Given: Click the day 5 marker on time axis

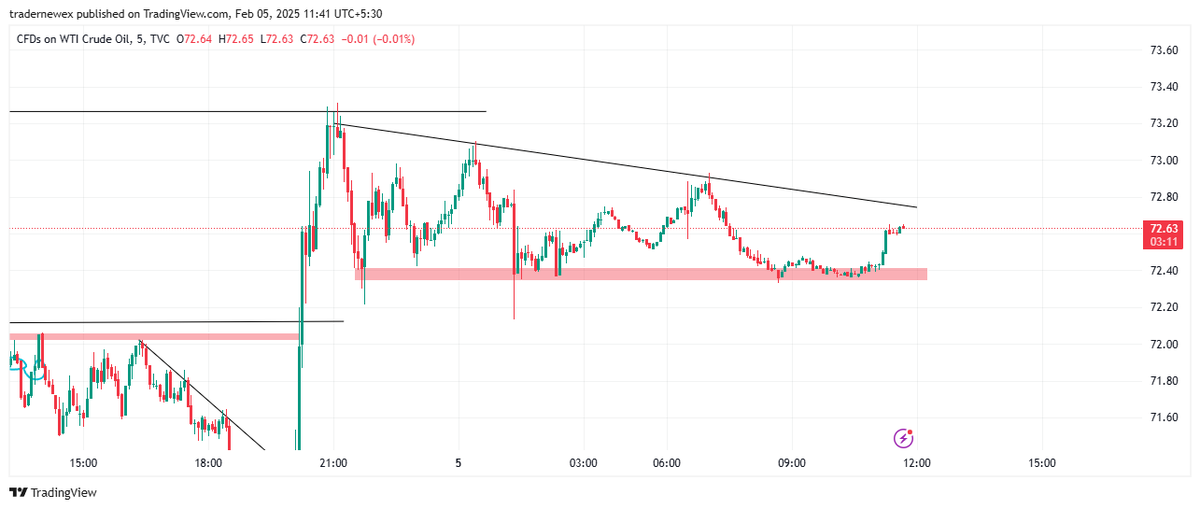Looking at the screenshot, I should (x=458, y=463).
